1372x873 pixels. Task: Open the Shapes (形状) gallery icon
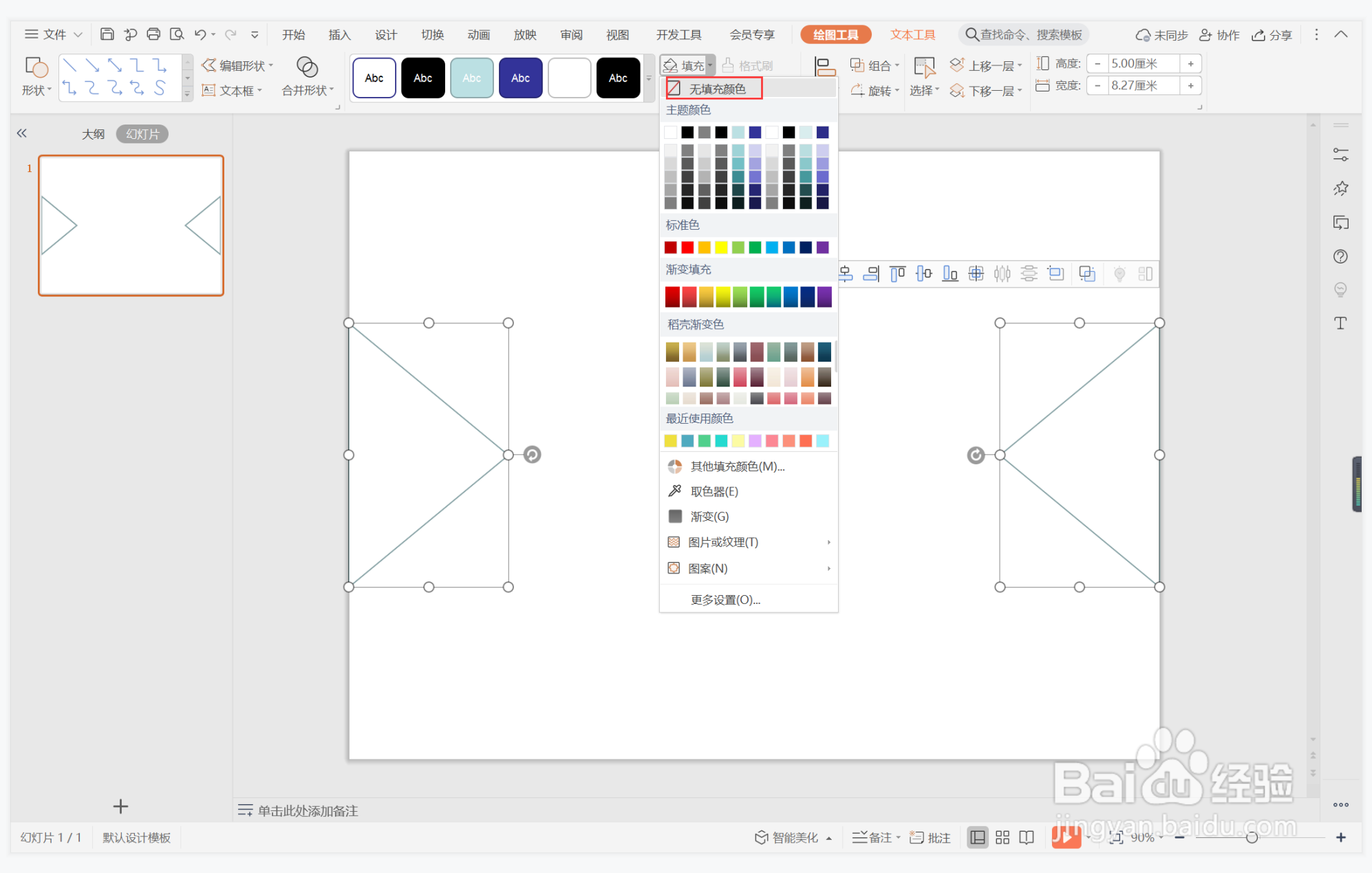[36, 67]
